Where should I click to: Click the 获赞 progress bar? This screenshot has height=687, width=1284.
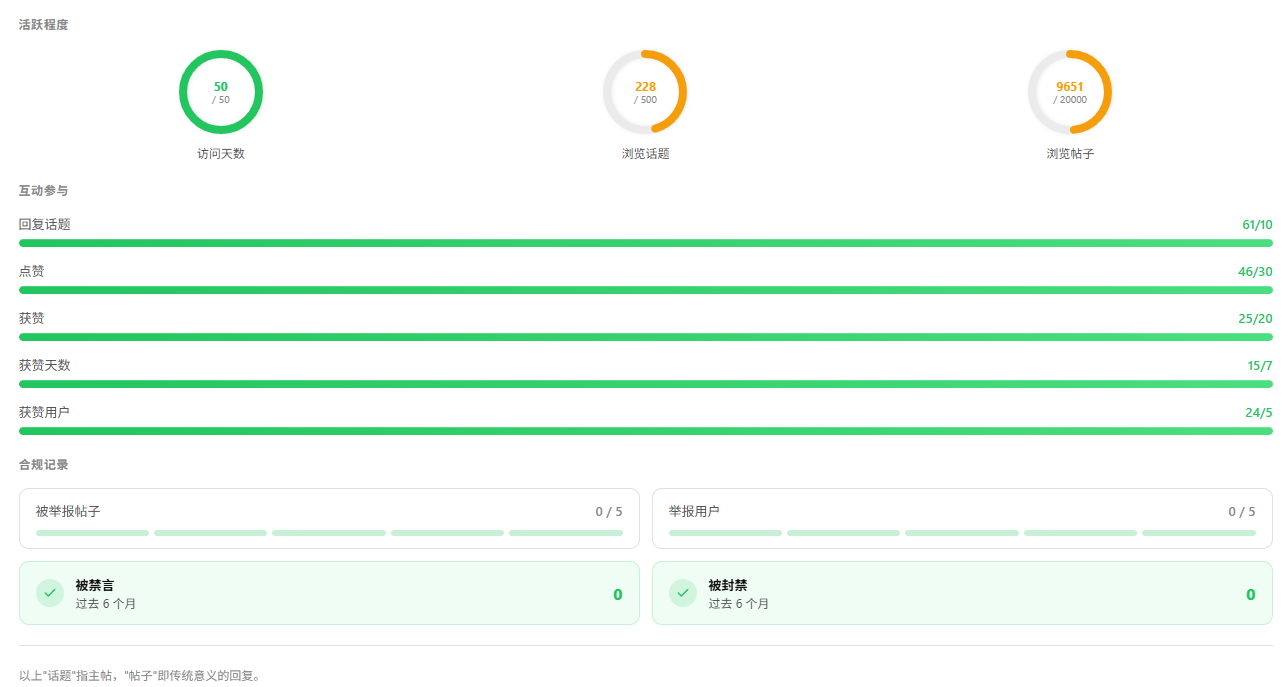pyautogui.click(x=646, y=337)
